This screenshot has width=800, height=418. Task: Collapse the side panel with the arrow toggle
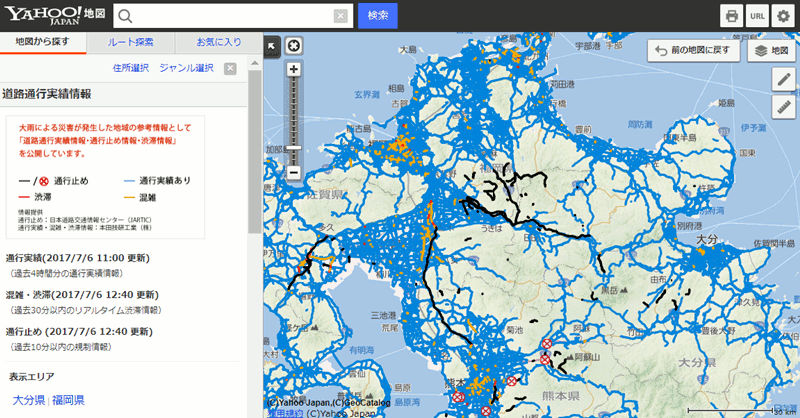[271, 45]
